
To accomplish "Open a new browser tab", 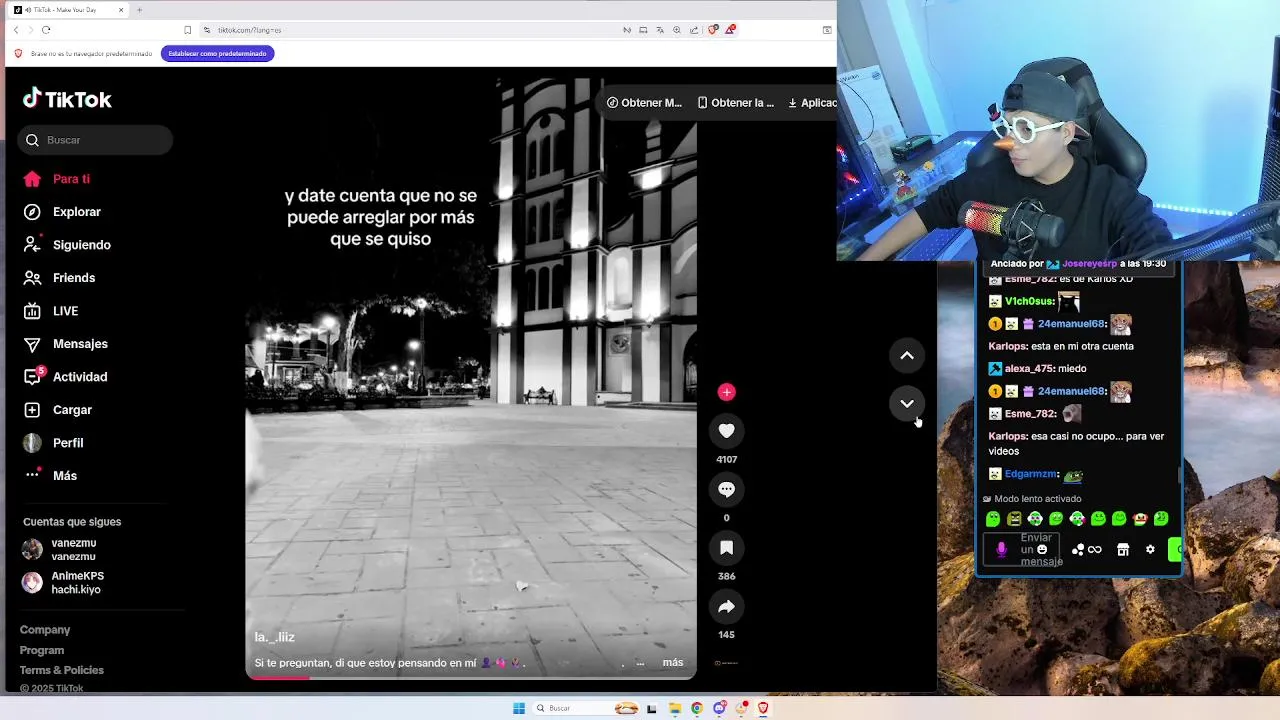I will pos(139,9).
